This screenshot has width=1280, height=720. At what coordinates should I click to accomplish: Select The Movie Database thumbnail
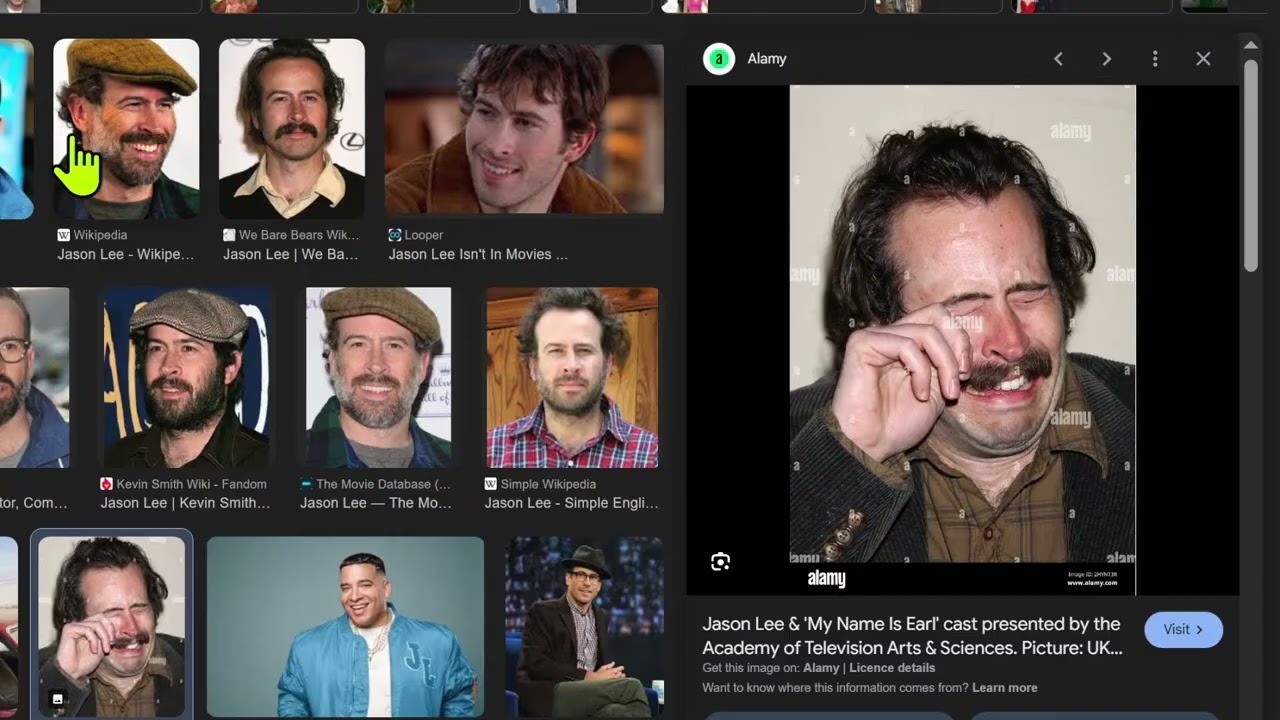378,378
